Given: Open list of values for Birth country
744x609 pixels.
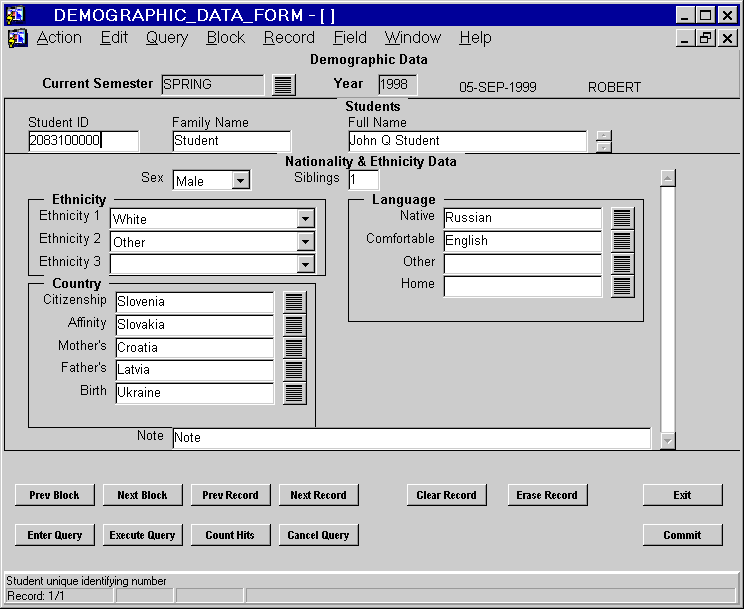Looking at the screenshot, I should [x=294, y=393].
